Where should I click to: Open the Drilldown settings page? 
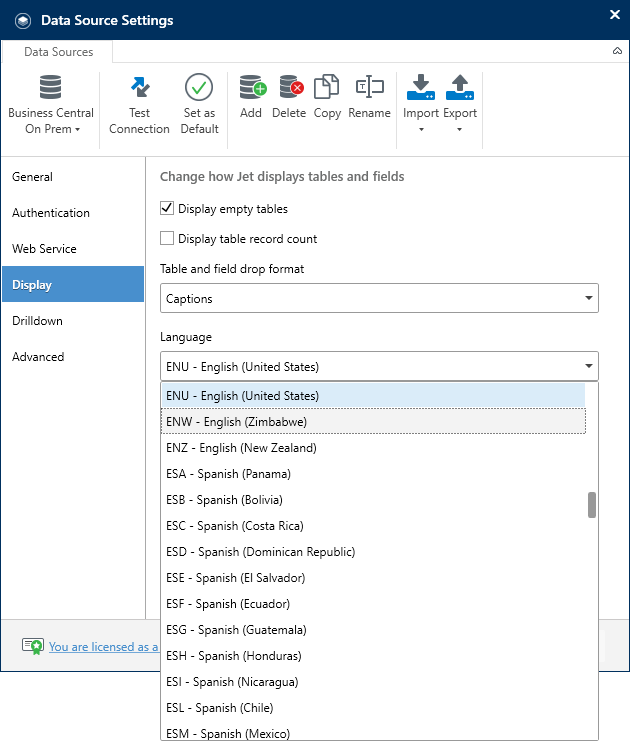point(73,321)
